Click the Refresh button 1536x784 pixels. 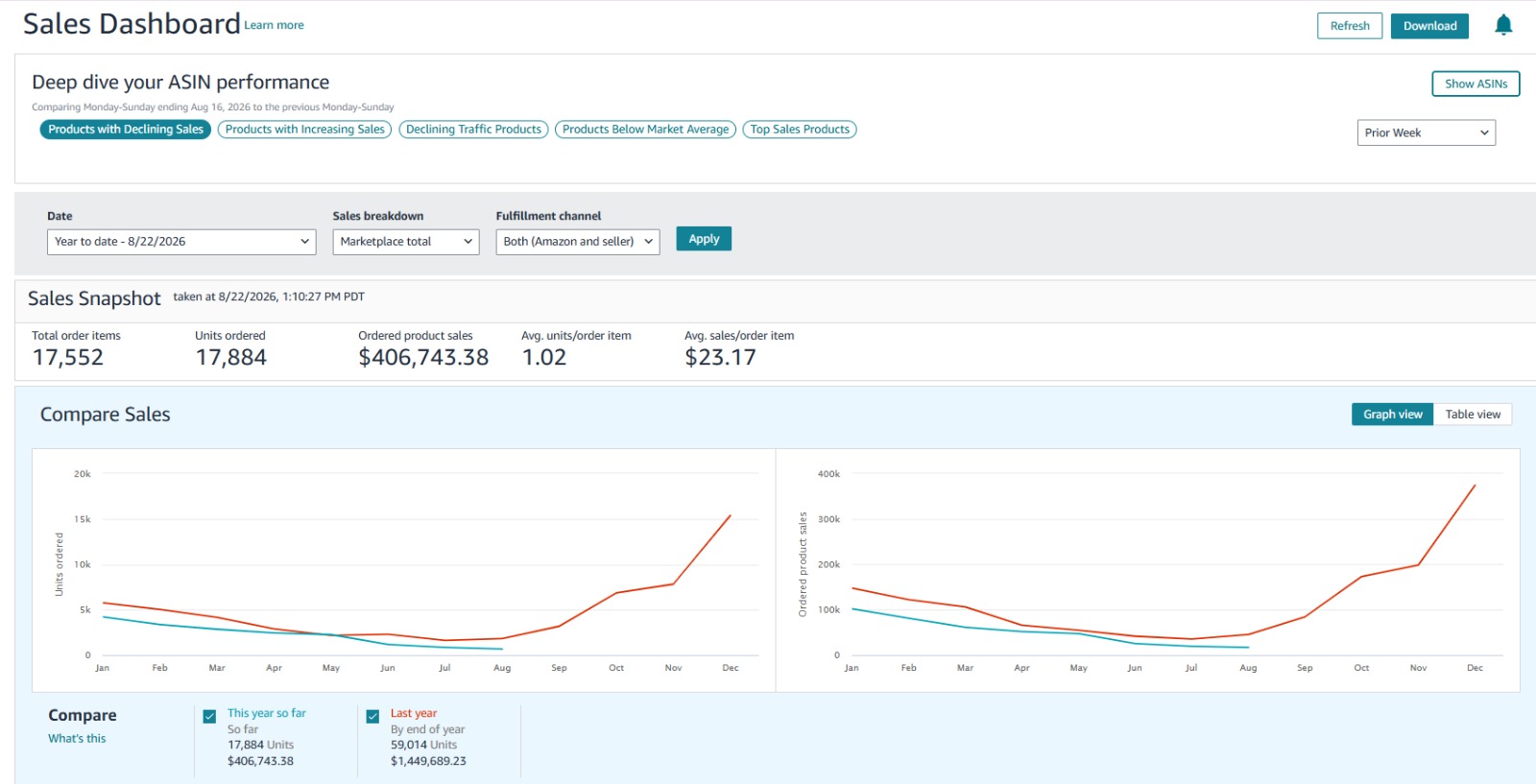[1350, 26]
